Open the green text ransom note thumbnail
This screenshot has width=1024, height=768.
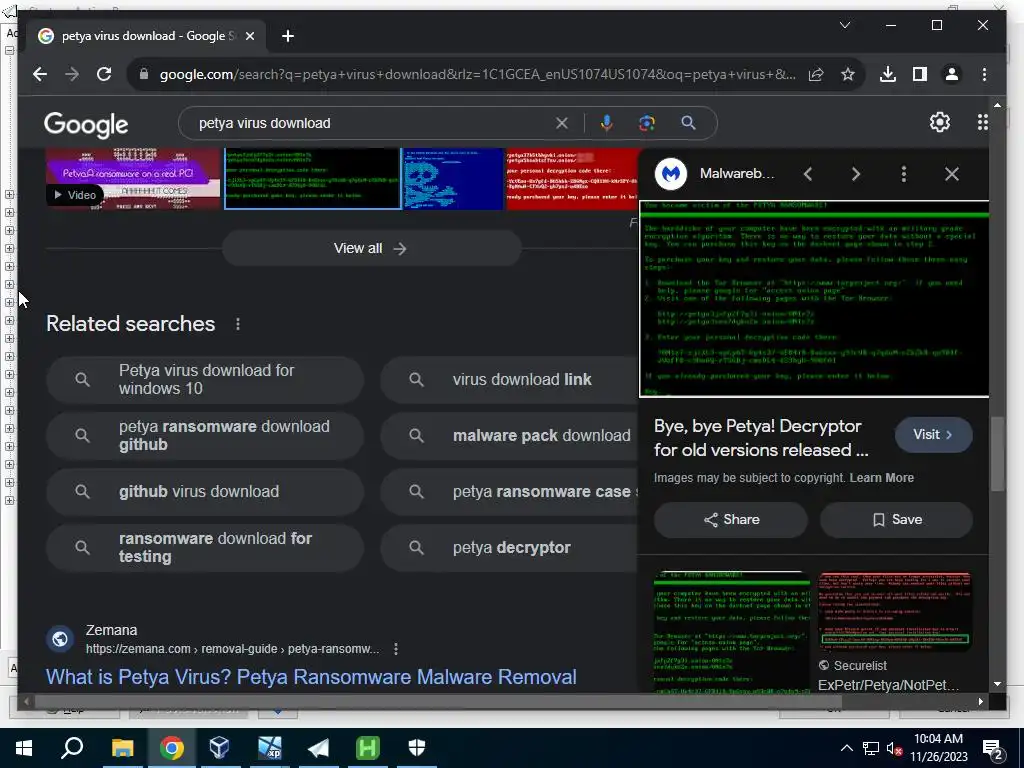[312, 178]
